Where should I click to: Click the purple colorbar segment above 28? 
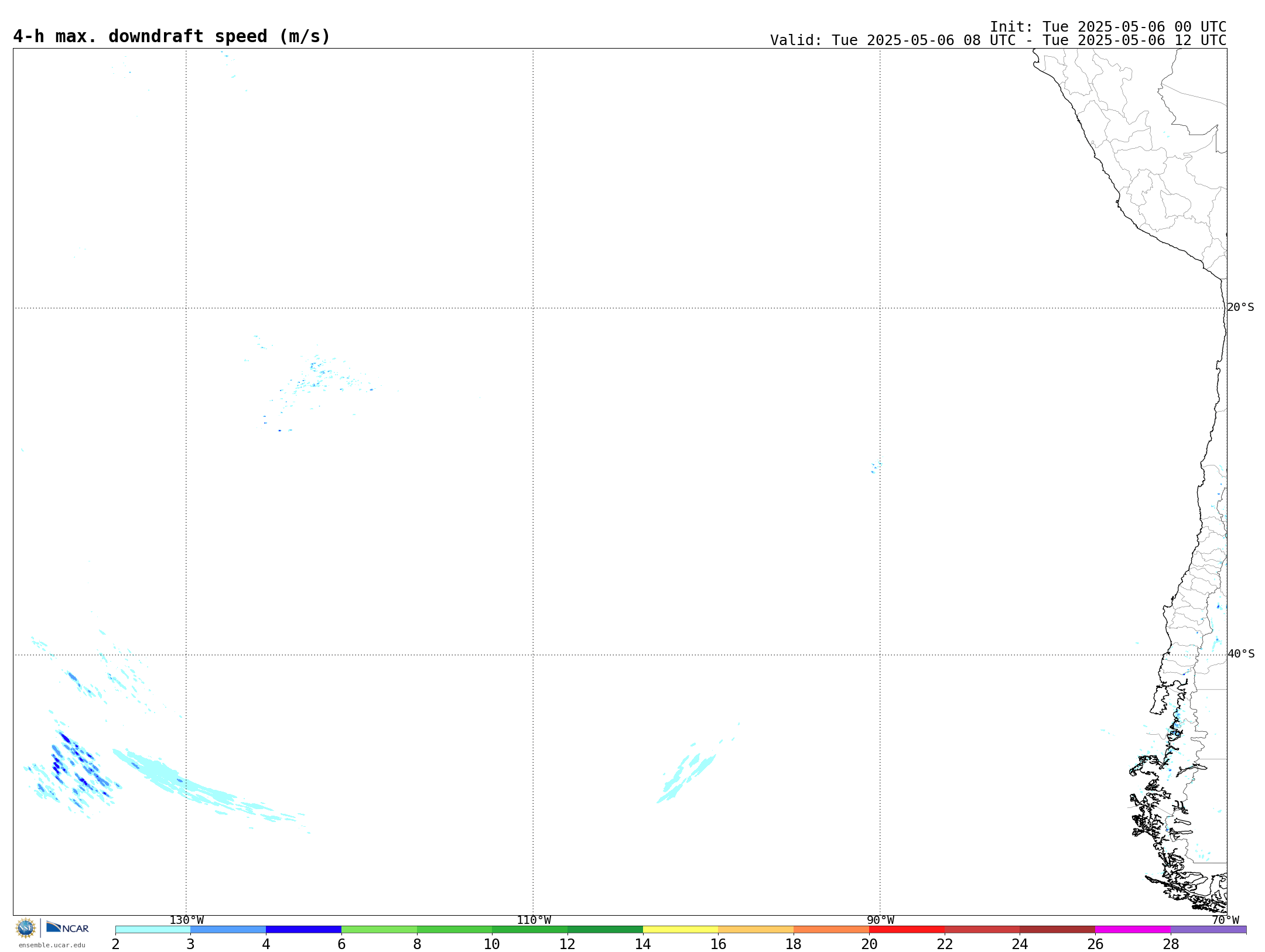point(1208,930)
